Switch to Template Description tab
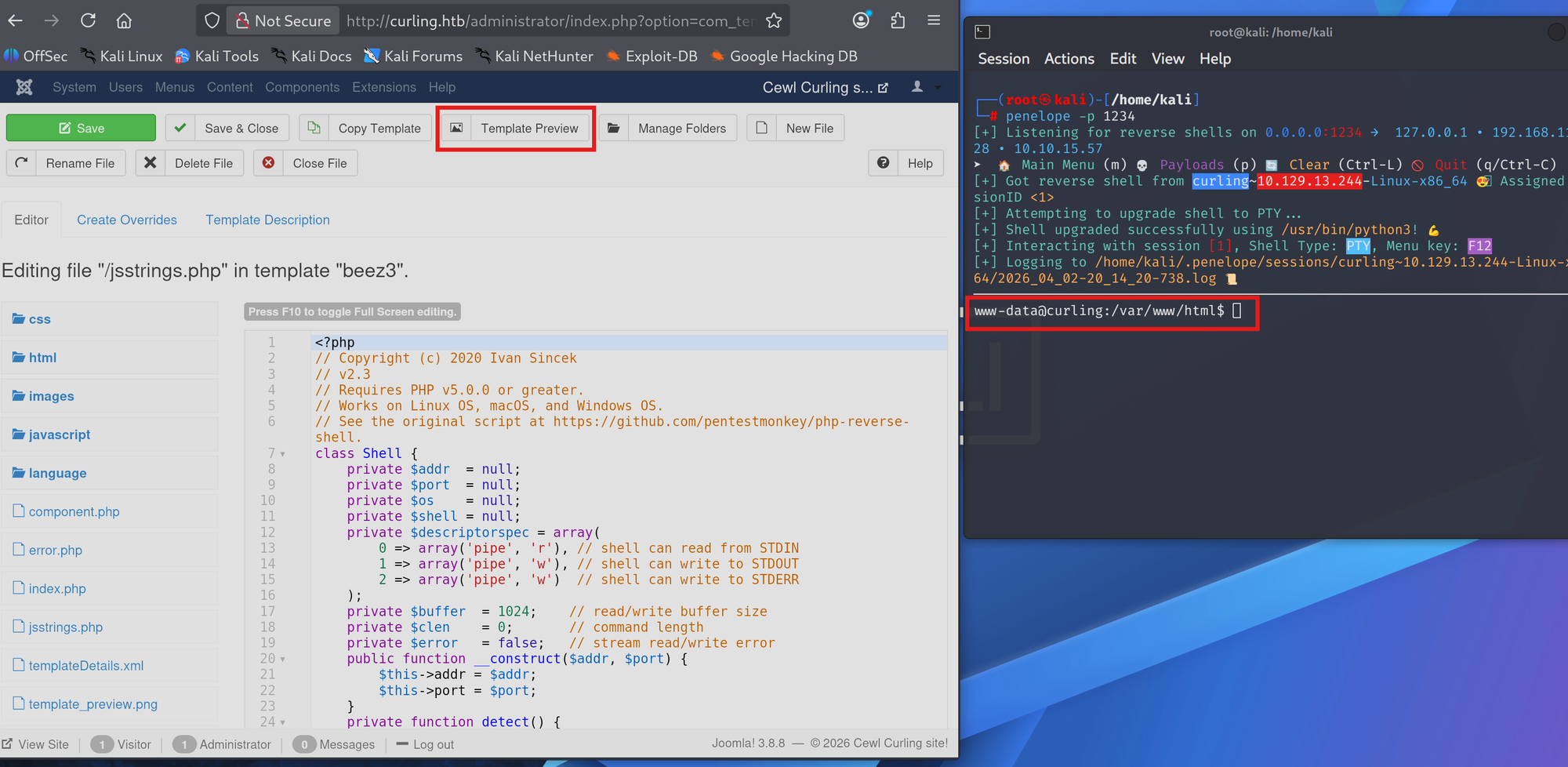Image resolution: width=1568 pixels, height=767 pixels. pos(267,220)
